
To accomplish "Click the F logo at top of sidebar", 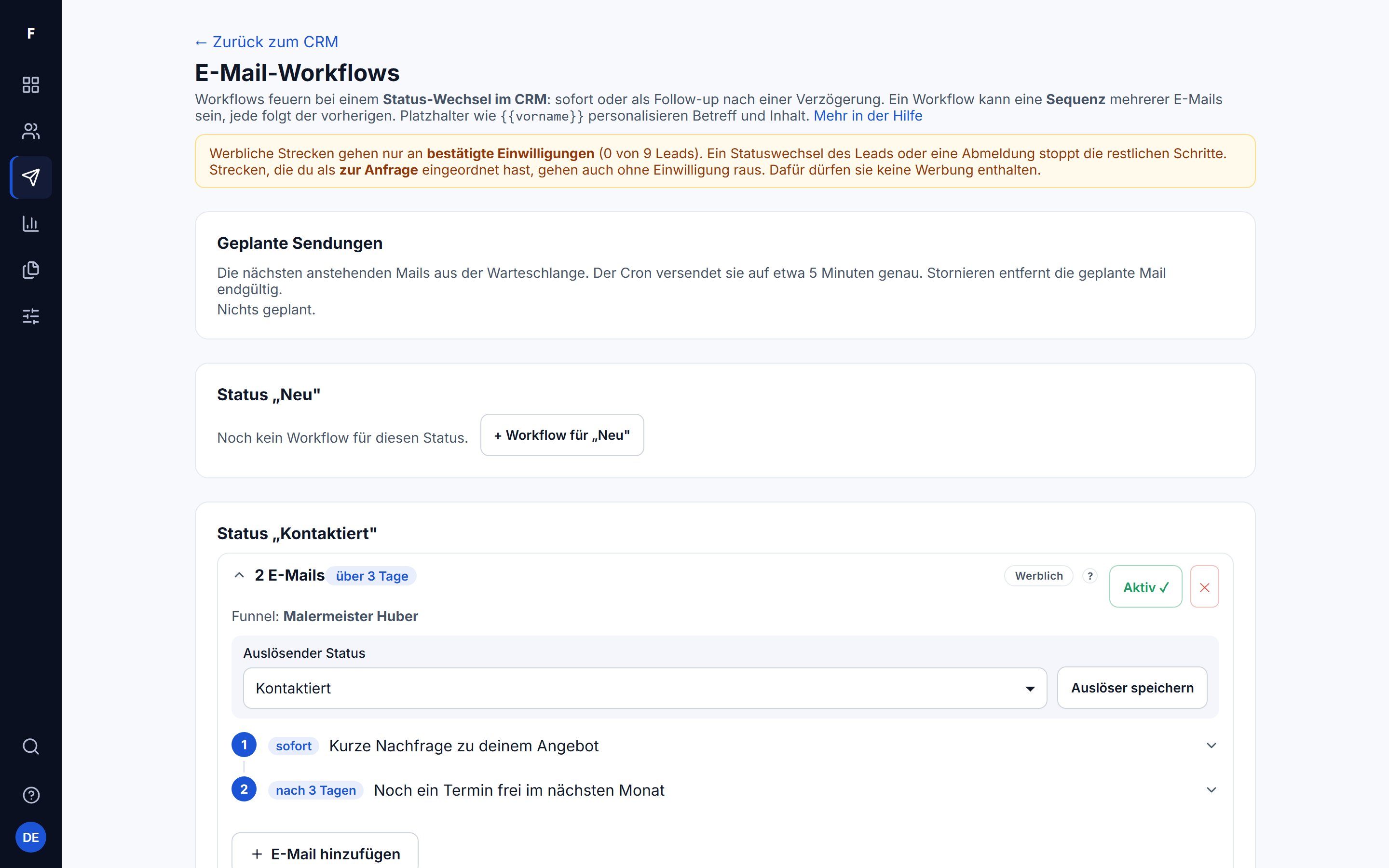I will [x=30, y=33].
